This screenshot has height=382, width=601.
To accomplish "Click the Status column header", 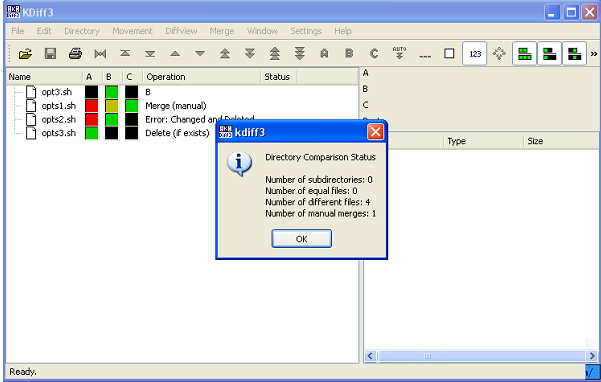I will (279, 77).
